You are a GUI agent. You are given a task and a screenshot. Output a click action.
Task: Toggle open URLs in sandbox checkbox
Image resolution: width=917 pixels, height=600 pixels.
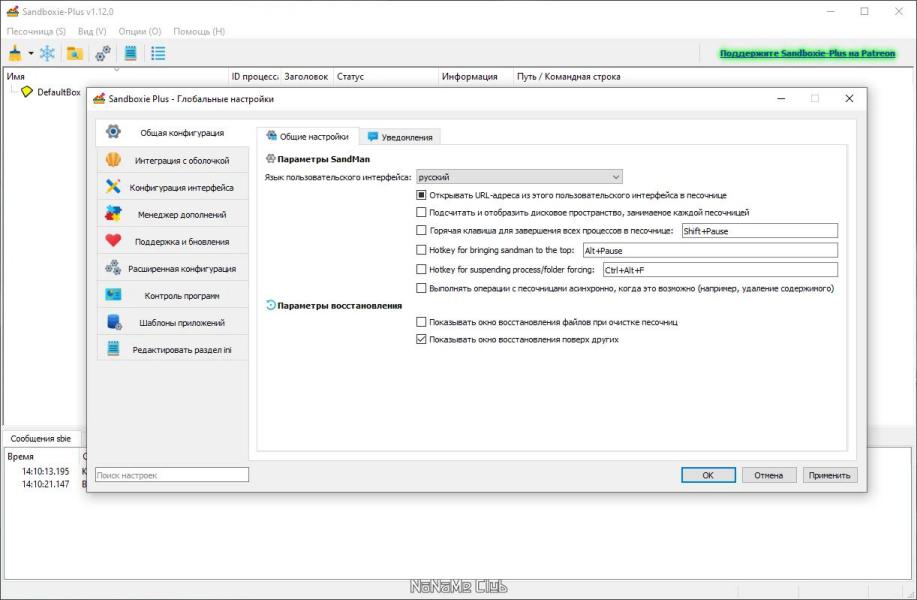coord(421,195)
